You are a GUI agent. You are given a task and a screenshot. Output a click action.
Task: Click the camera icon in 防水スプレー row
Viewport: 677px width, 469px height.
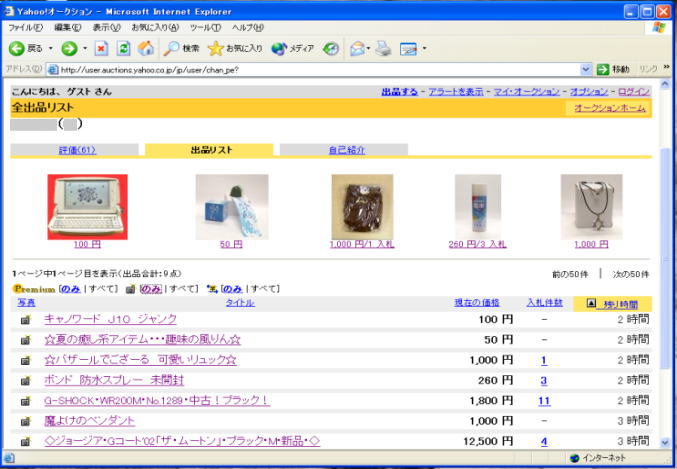click(26, 381)
